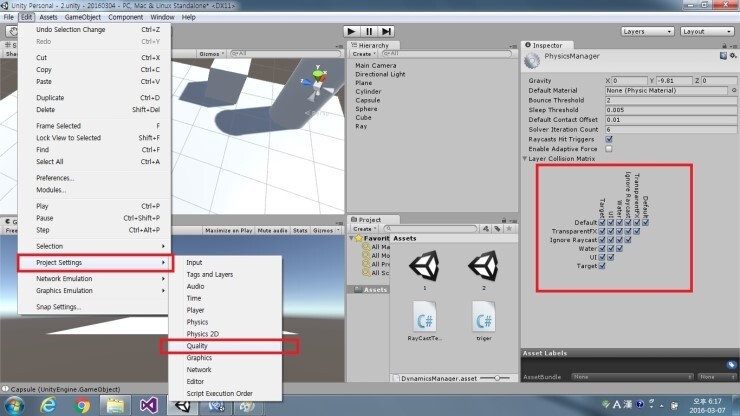
Task: Open Google Chrome from taskbar
Action: [82, 405]
